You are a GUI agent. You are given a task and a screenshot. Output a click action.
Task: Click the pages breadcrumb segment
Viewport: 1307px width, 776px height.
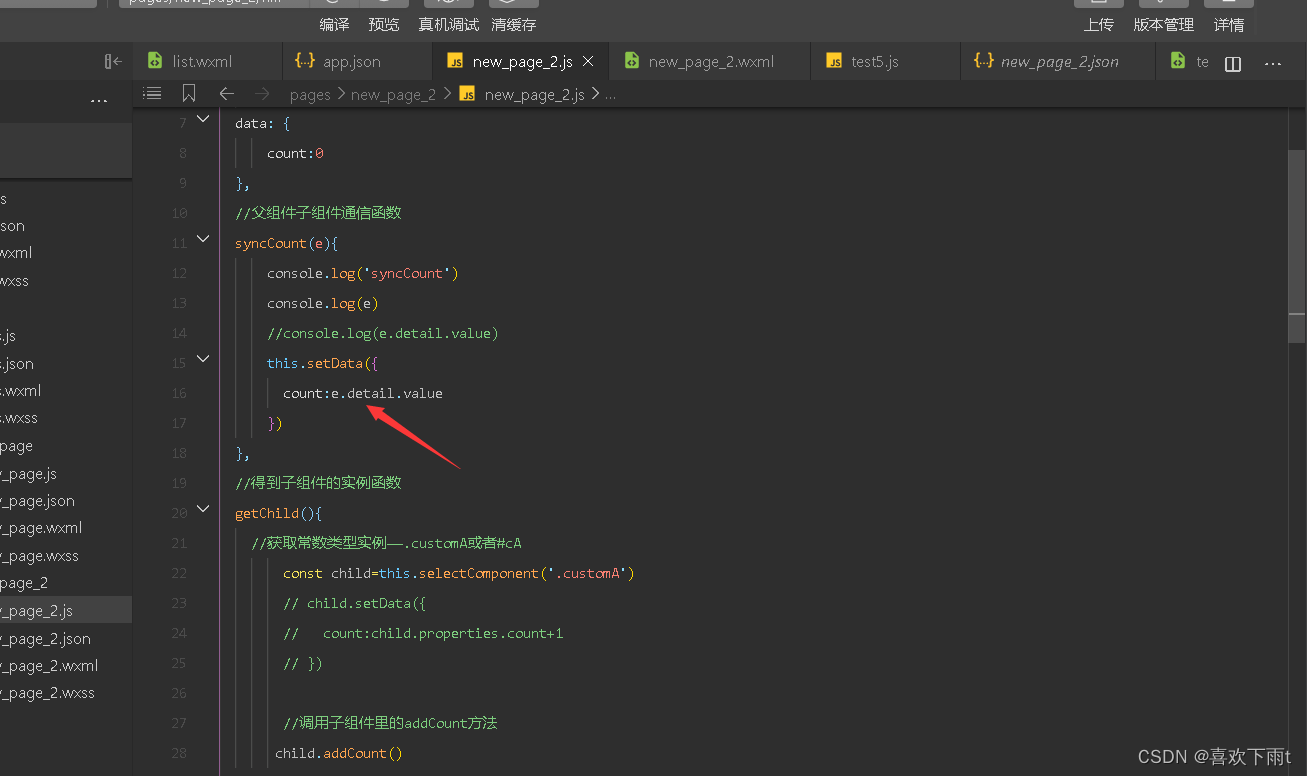(310, 94)
